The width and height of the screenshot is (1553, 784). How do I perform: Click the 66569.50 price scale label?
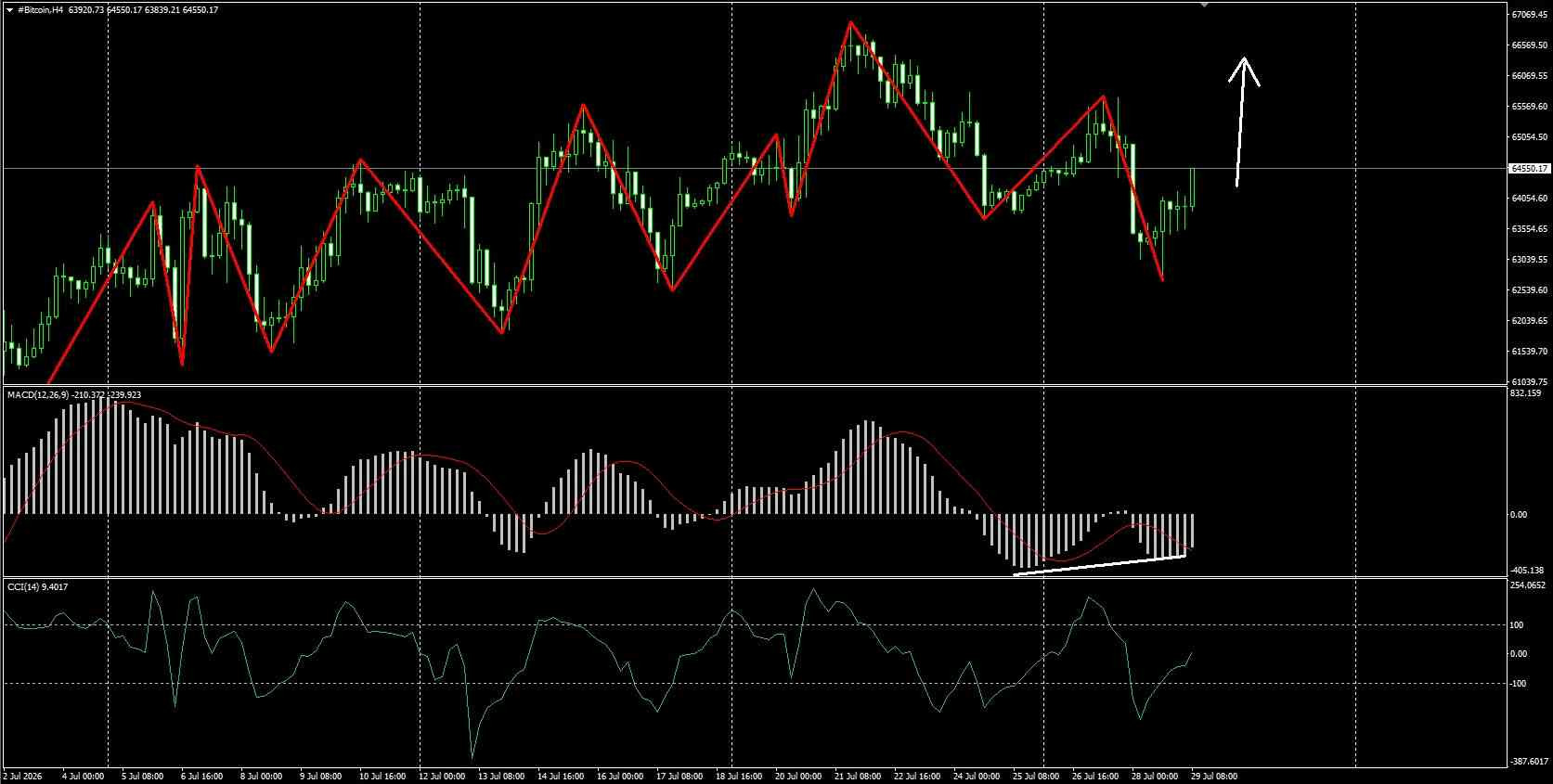pyautogui.click(x=1528, y=45)
